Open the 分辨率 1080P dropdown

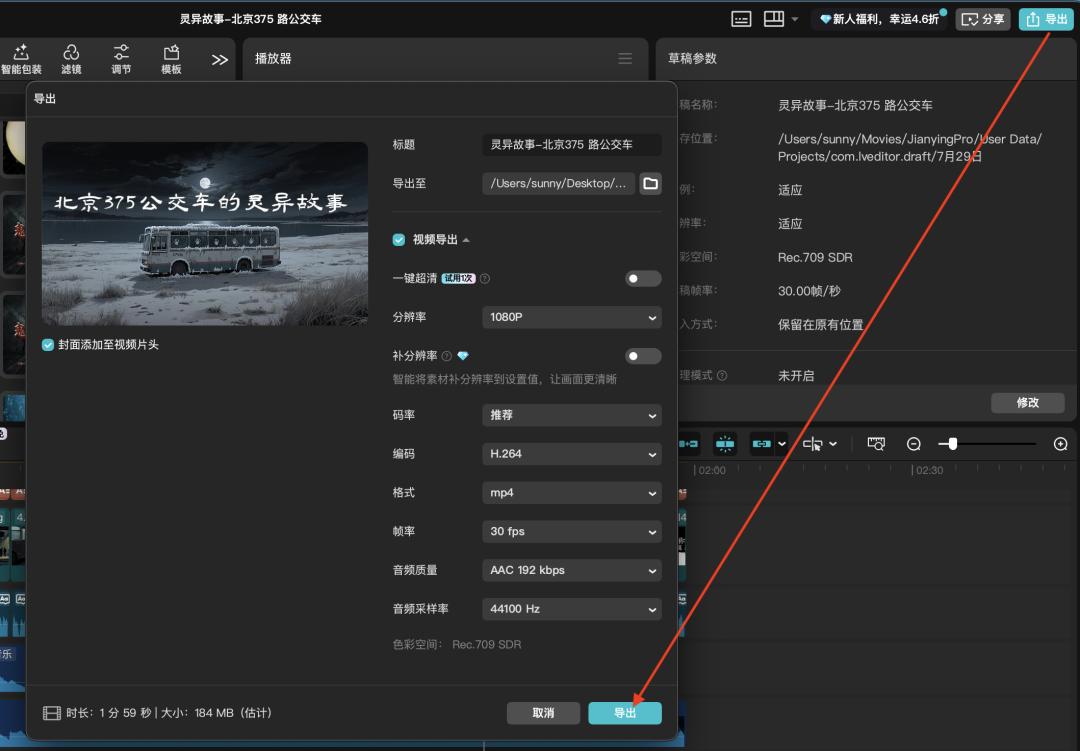(571, 317)
